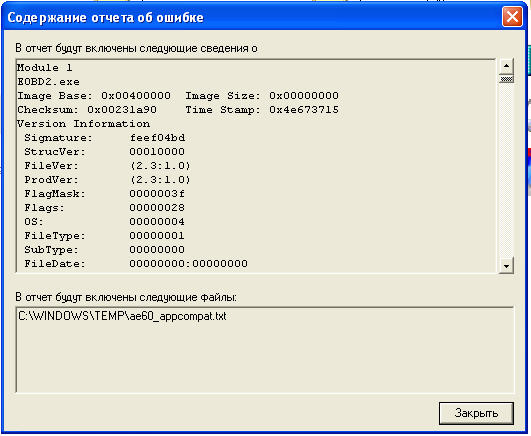
Task: Click the label 'В отчет будут включены следующие сведения о'
Action: 136,48
